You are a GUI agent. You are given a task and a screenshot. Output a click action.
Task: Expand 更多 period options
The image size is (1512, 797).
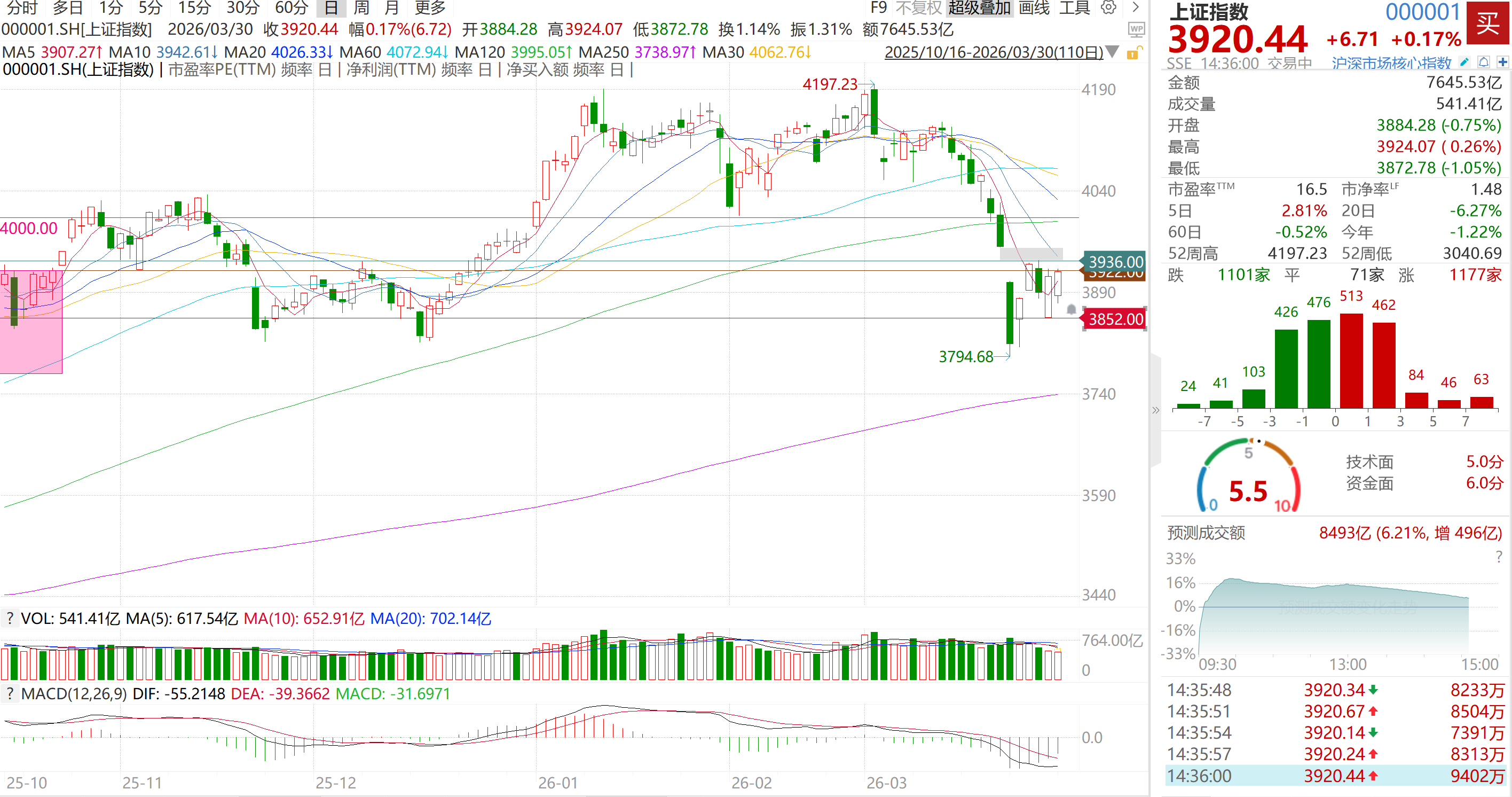[x=430, y=7]
